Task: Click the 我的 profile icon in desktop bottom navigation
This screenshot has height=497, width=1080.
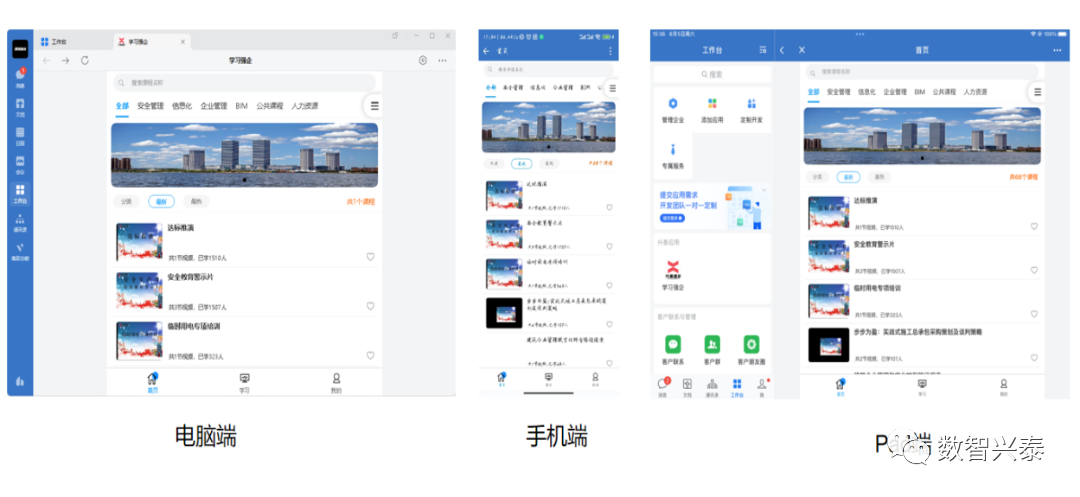Action: coord(336,381)
